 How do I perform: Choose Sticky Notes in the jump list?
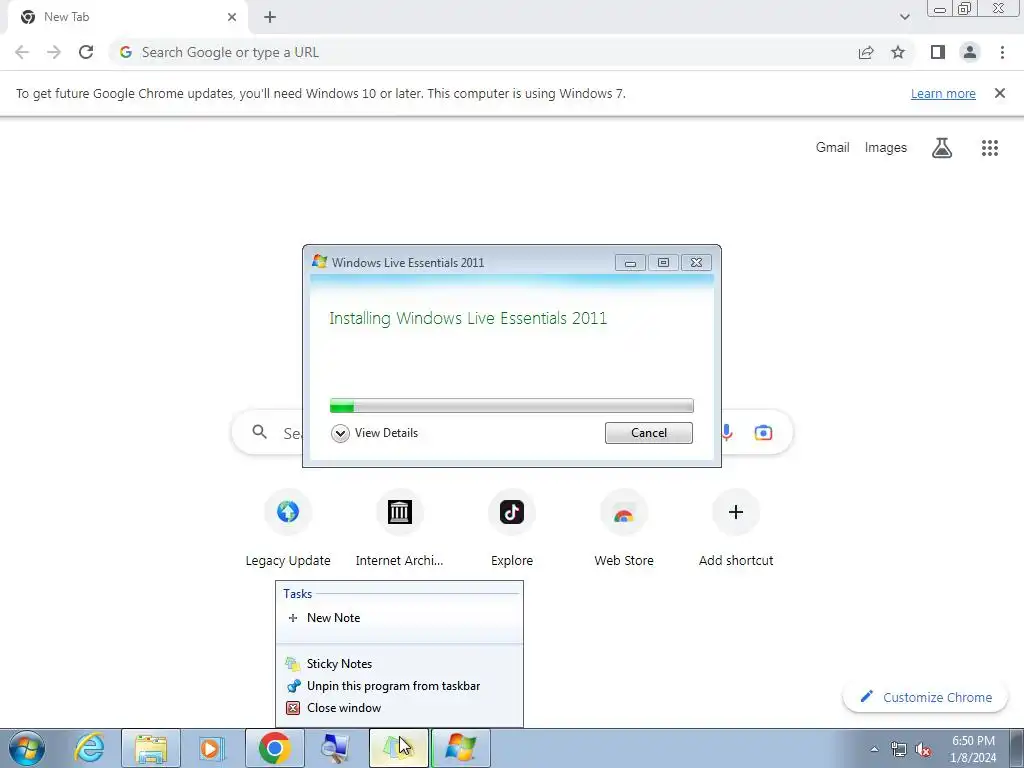coord(399,664)
